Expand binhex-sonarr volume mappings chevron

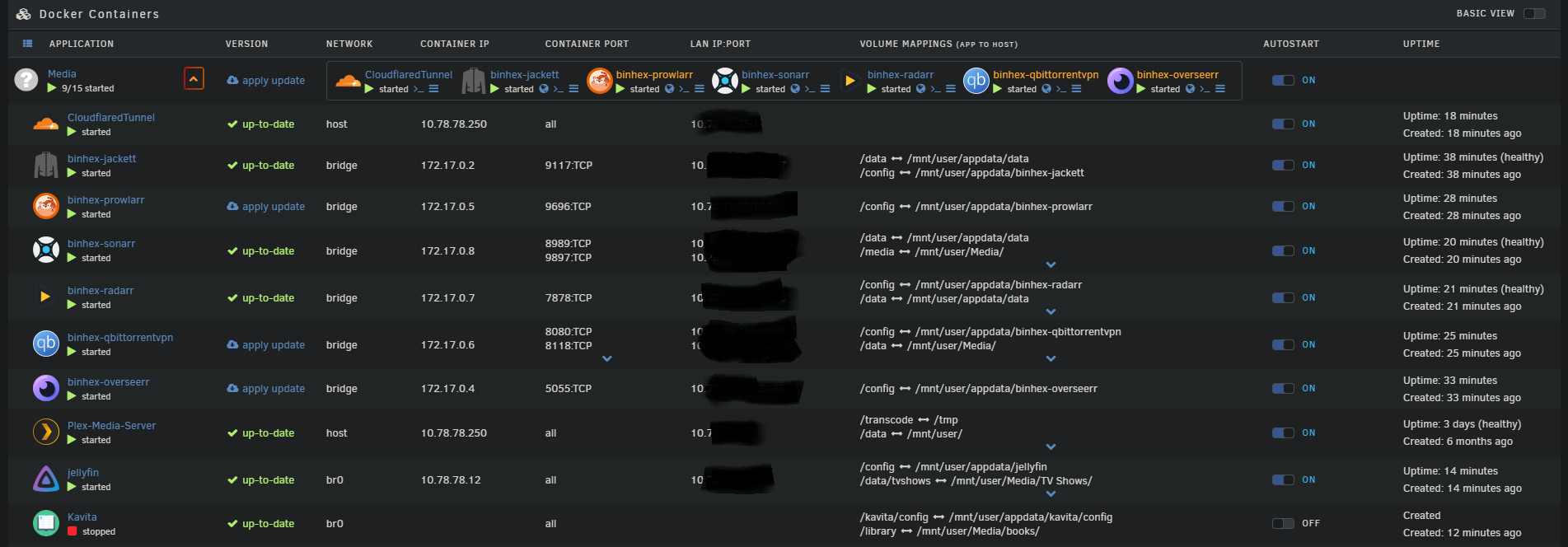(x=1051, y=264)
